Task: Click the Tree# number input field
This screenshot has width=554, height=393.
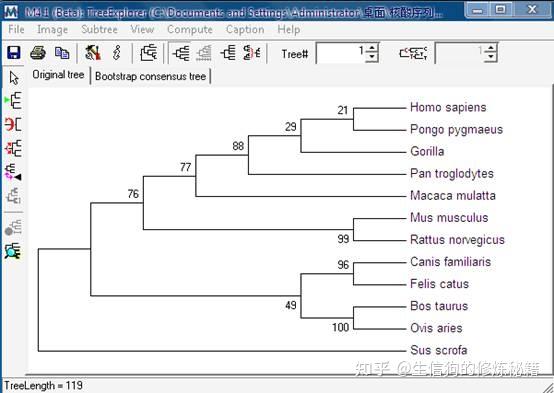Action: [342, 53]
